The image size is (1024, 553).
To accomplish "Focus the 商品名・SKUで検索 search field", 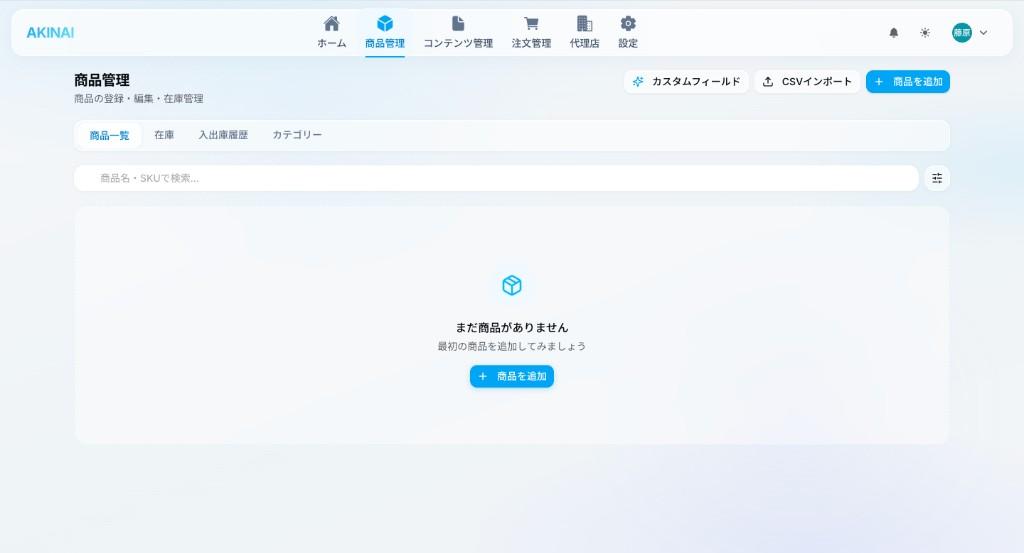I will click(x=496, y=178).
